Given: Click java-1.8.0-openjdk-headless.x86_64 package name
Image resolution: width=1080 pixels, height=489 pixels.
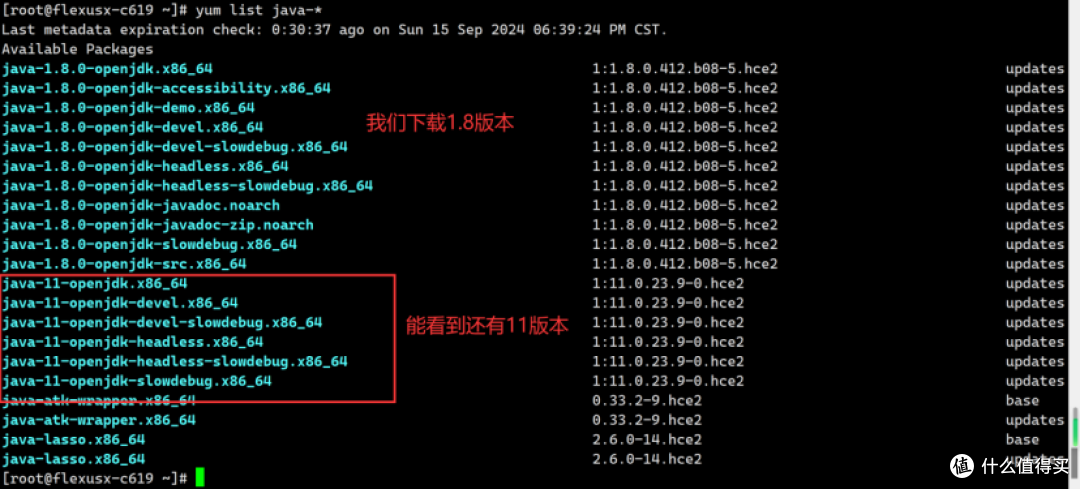Looking at the screenshot, I should pyautogui.click(x=145, y=166).
